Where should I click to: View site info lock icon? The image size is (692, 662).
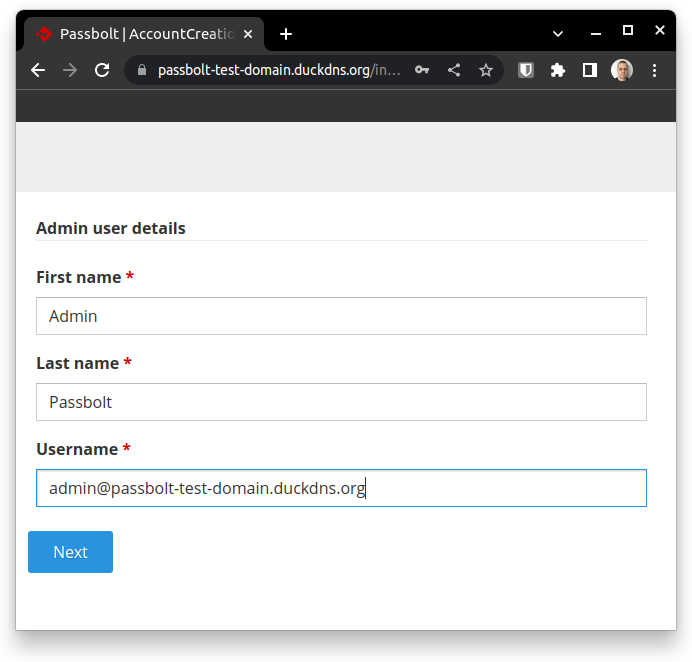click(x=142, y=70)
